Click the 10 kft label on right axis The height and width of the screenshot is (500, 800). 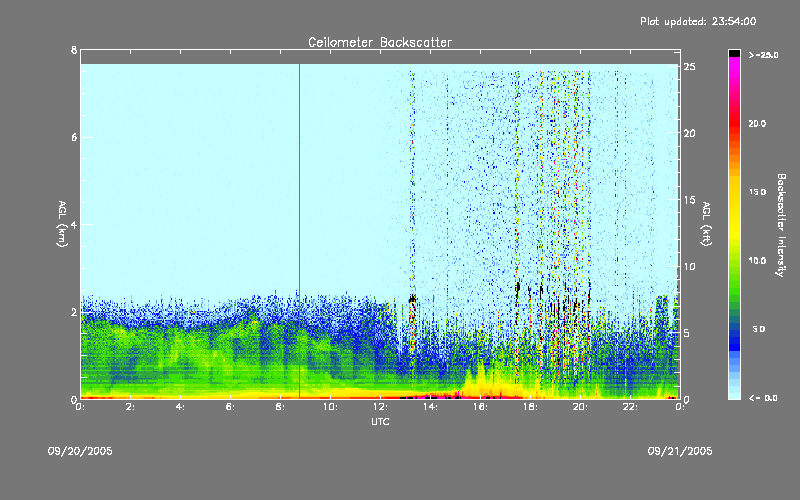click(690, 267)
